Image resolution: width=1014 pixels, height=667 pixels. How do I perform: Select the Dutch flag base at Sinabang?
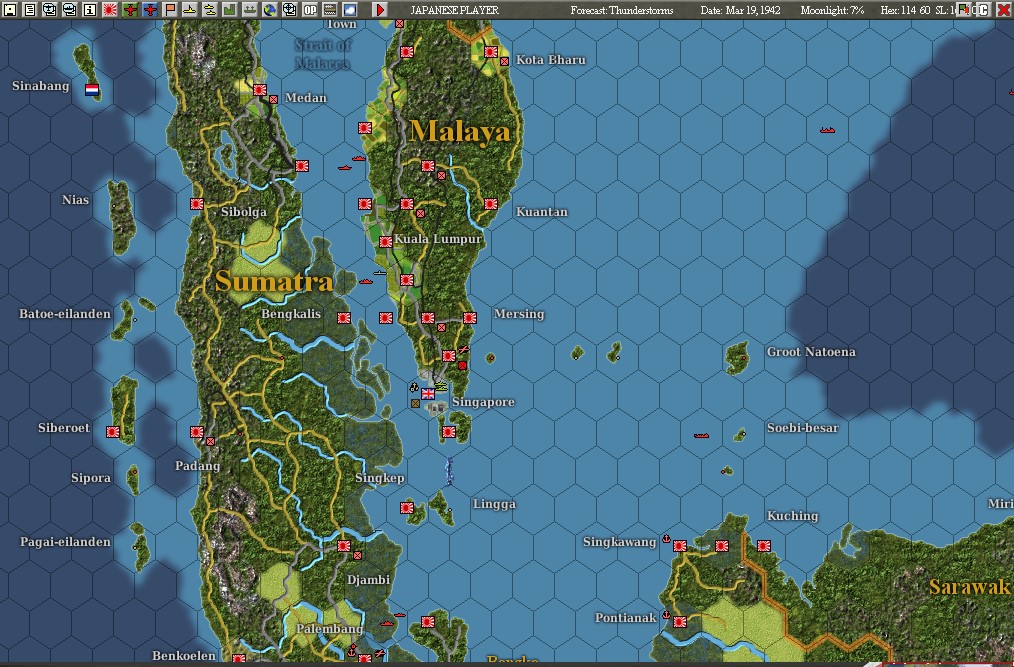point(92,89)
